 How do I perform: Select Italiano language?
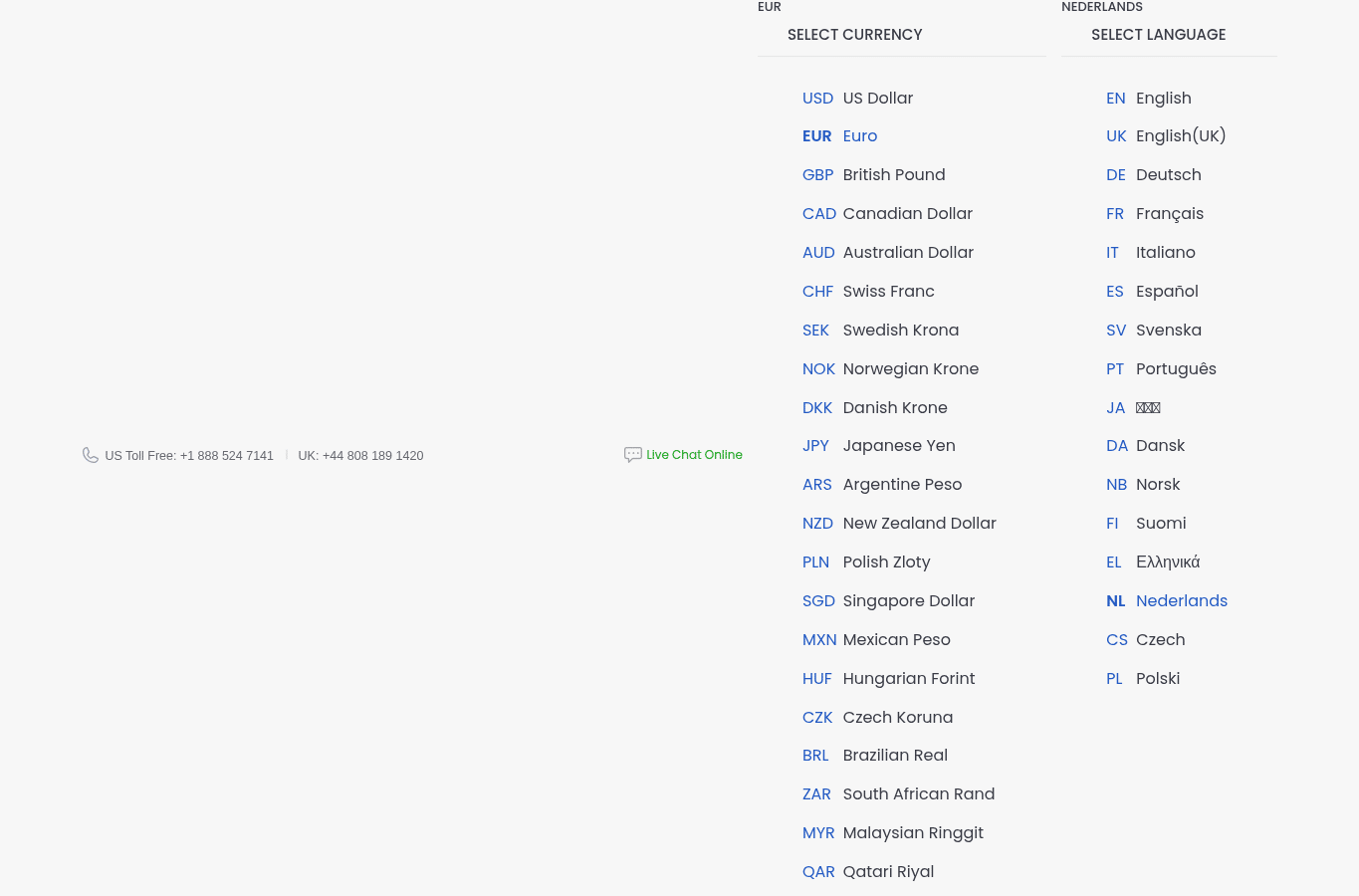[1151, 253]
